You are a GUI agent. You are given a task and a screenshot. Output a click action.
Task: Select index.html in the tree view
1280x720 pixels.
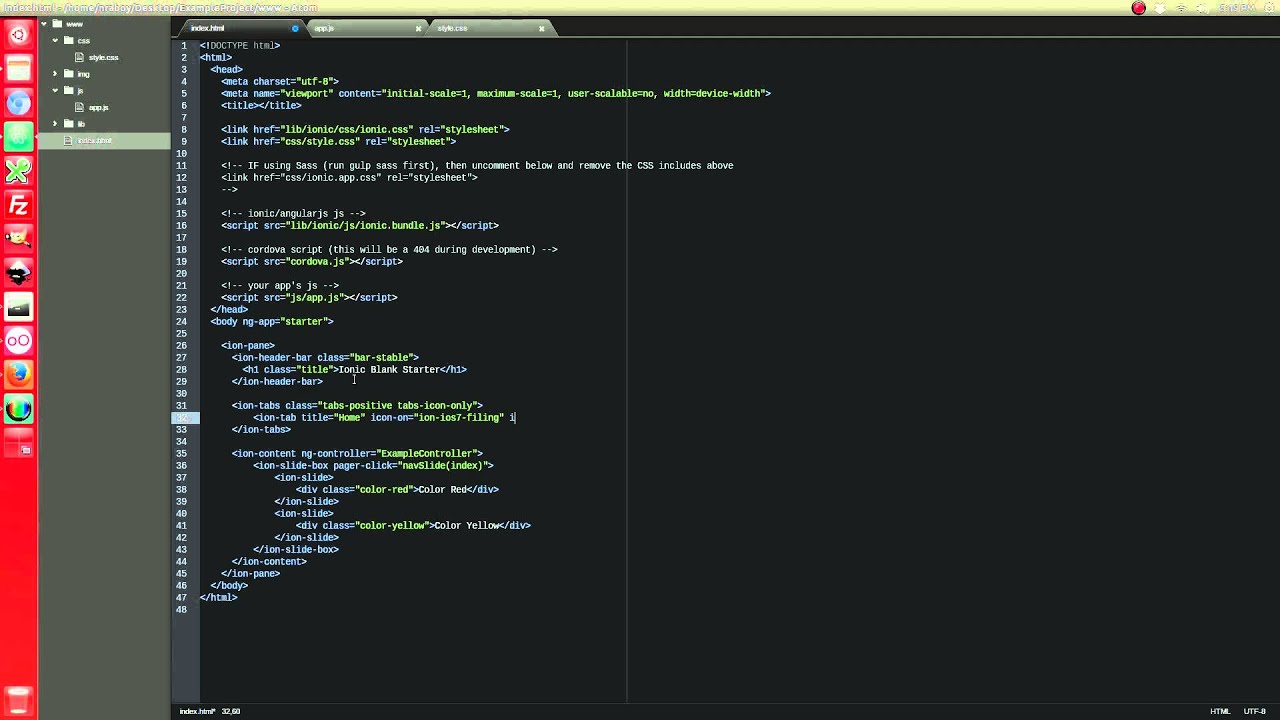tap(105, 141)
